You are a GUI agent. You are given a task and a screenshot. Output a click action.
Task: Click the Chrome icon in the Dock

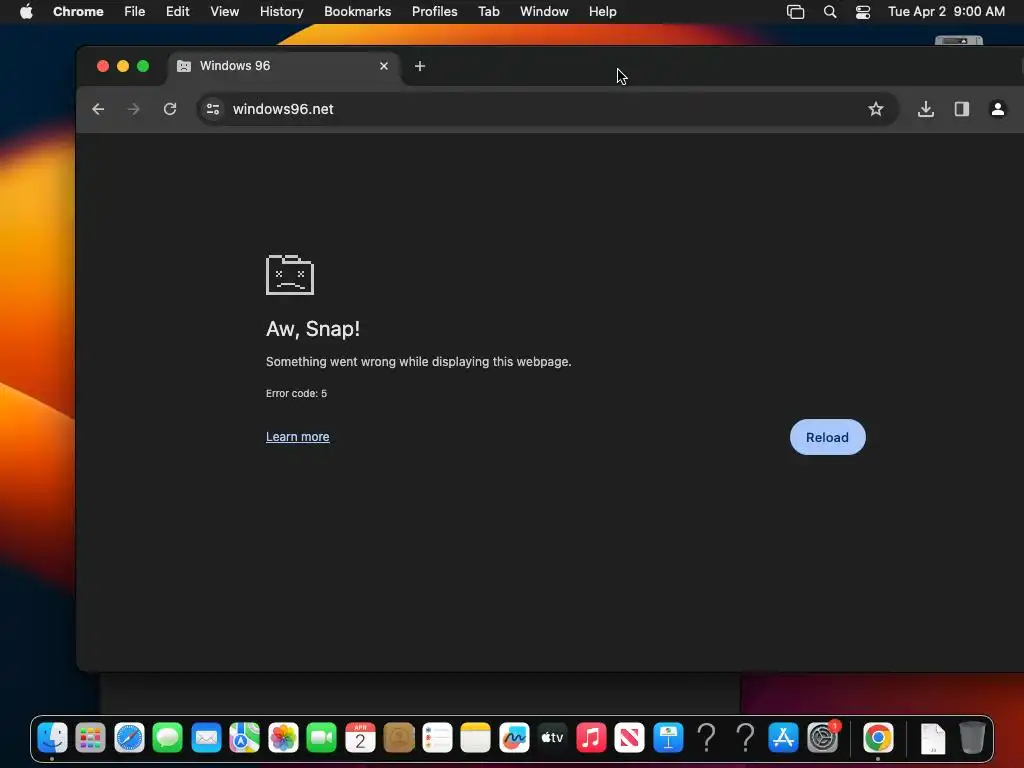click(x=878, y=738)
